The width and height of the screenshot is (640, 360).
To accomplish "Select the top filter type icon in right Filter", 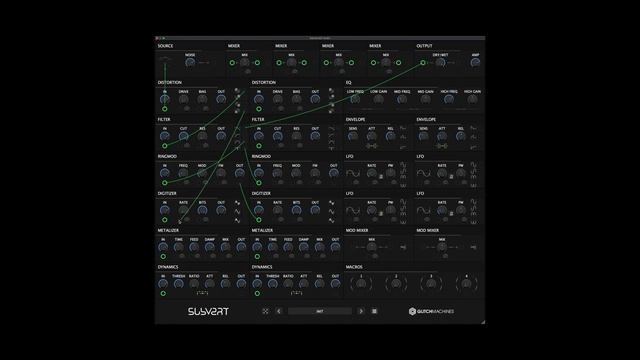I will coord(332,129).
